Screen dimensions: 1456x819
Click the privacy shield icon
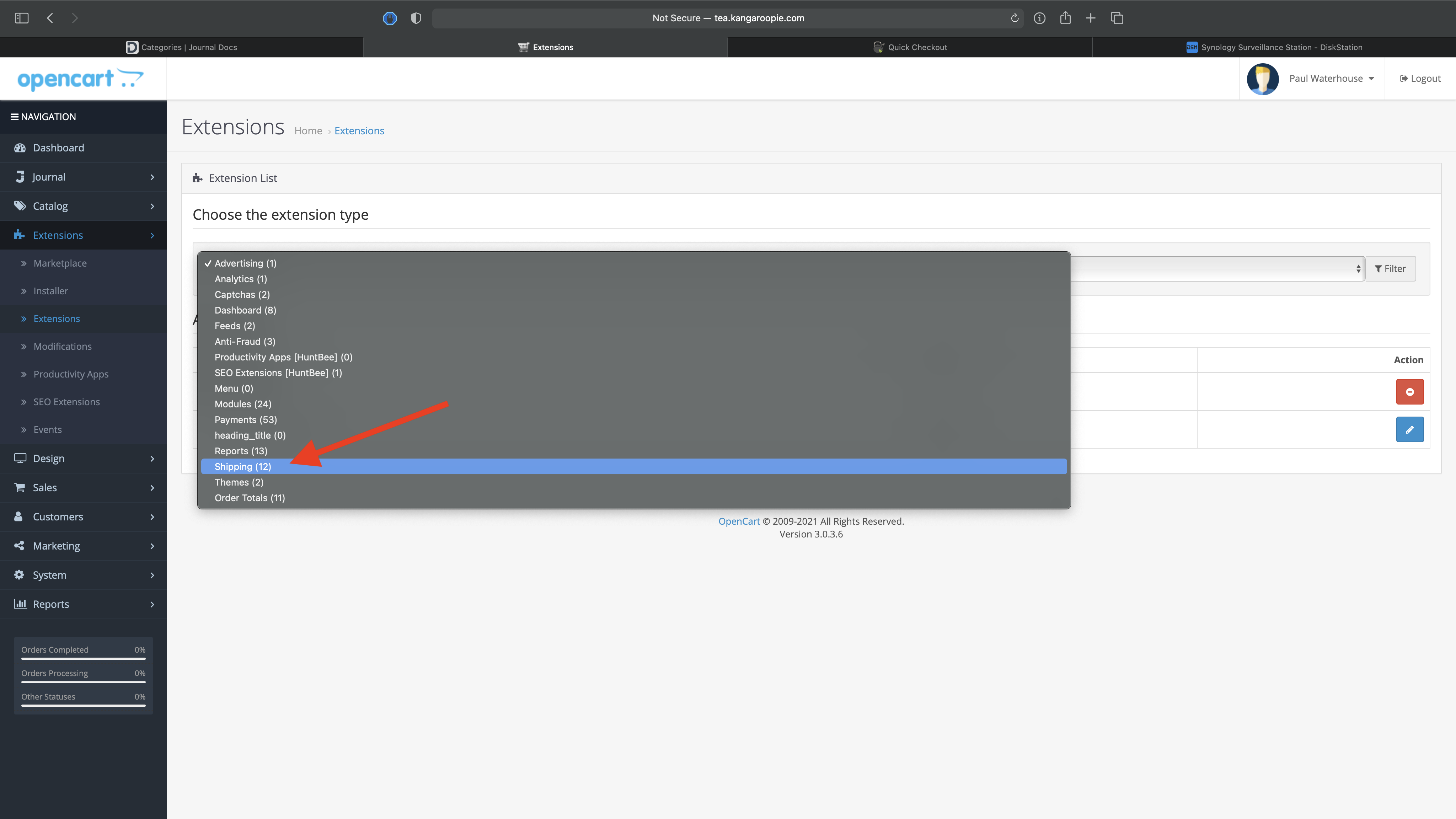pyautogui.click(x=416, y=18)
